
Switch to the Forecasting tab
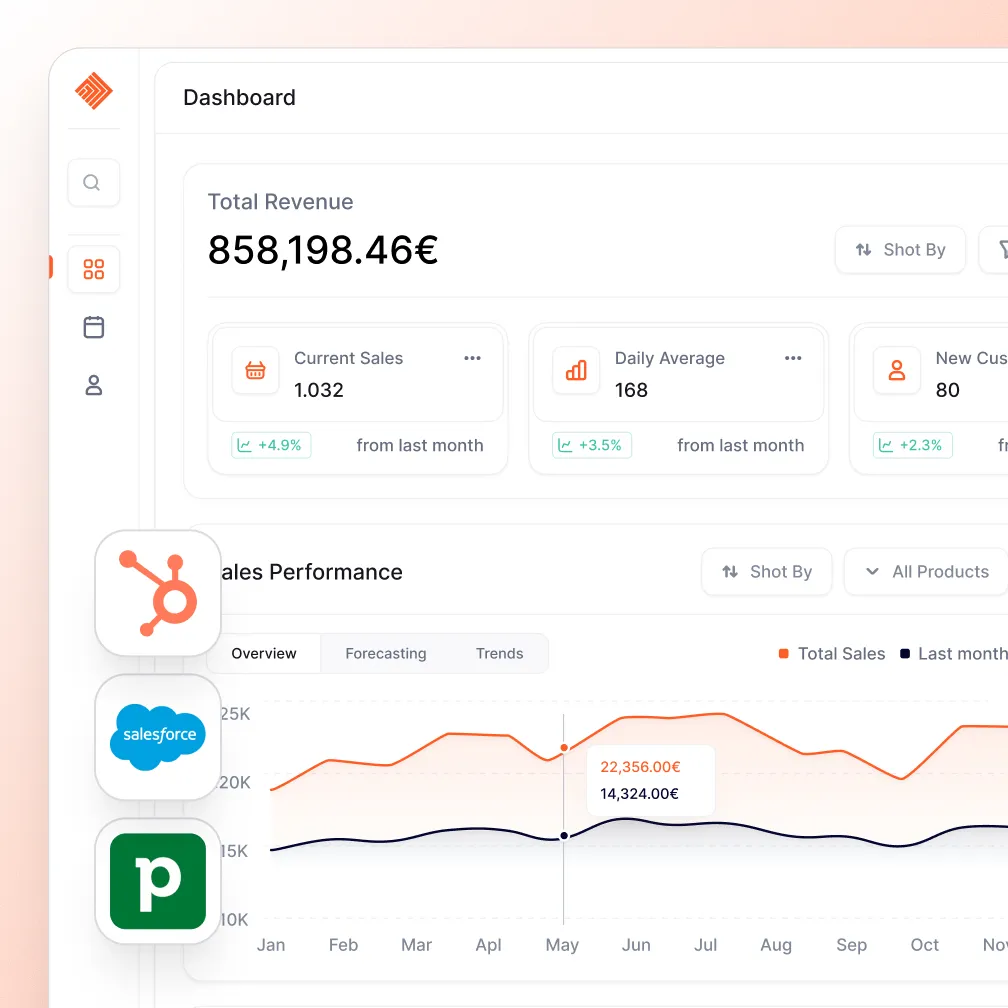tap(385, 653)
